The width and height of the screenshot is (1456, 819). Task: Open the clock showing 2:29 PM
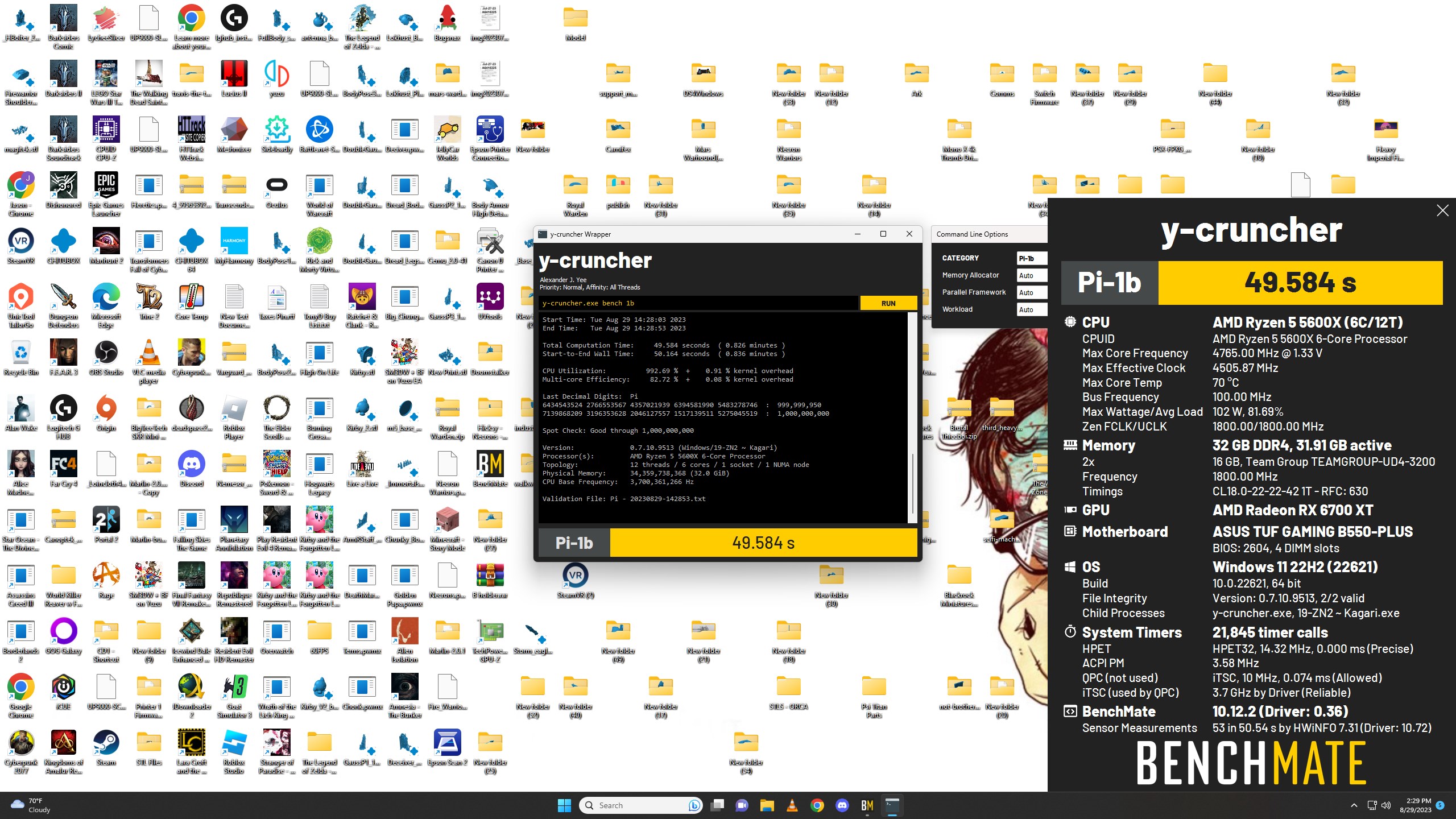(1416, 805)
